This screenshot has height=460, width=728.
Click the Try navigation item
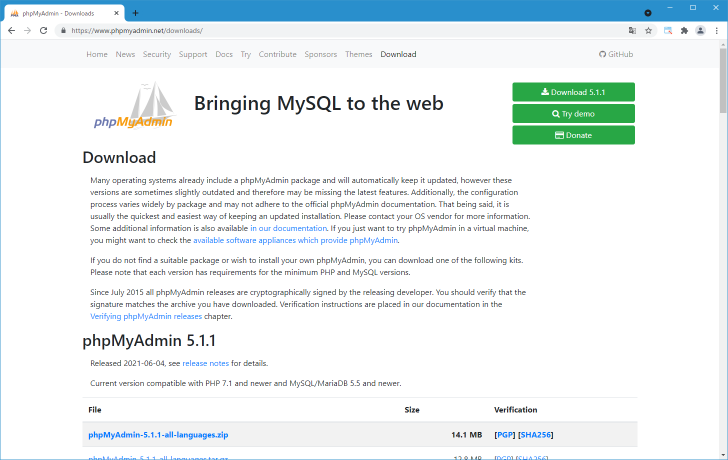coord(246,54)
